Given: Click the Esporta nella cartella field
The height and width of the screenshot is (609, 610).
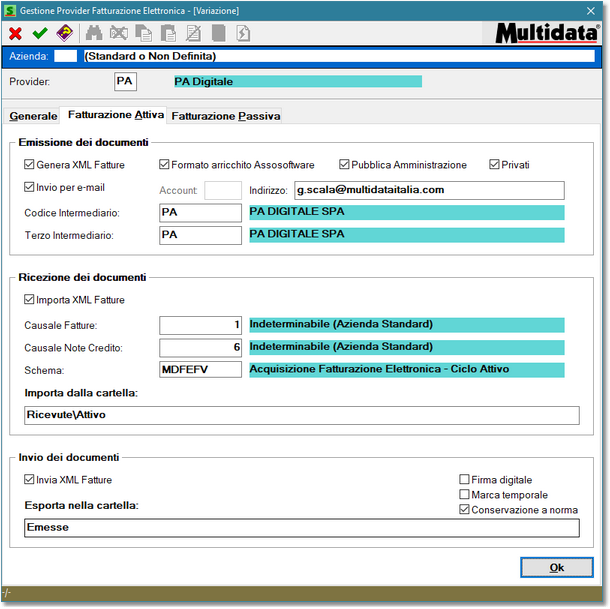Looking at the screenshot, I should 301,528.
